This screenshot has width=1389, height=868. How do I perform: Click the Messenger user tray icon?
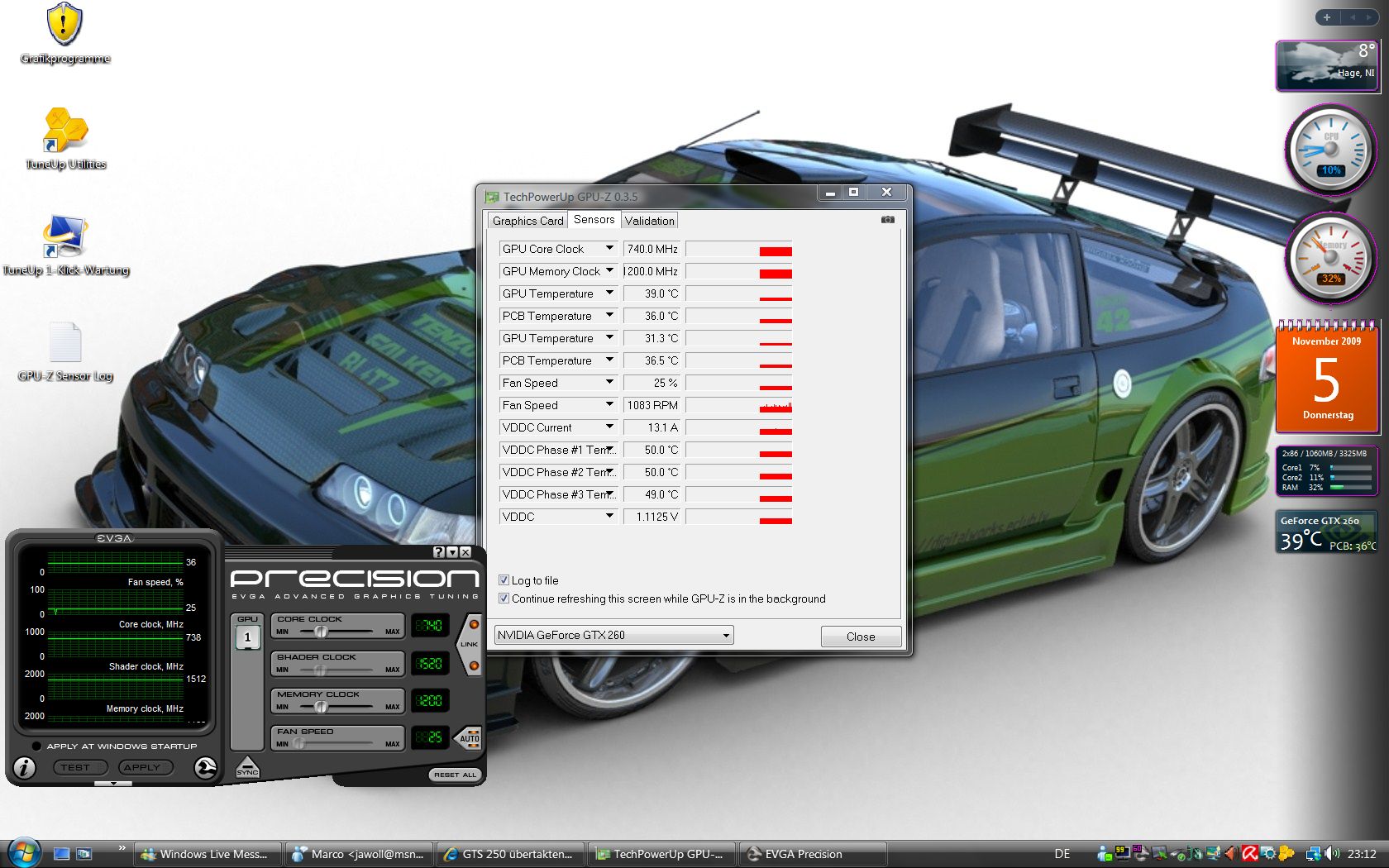tap(1105, 854)
